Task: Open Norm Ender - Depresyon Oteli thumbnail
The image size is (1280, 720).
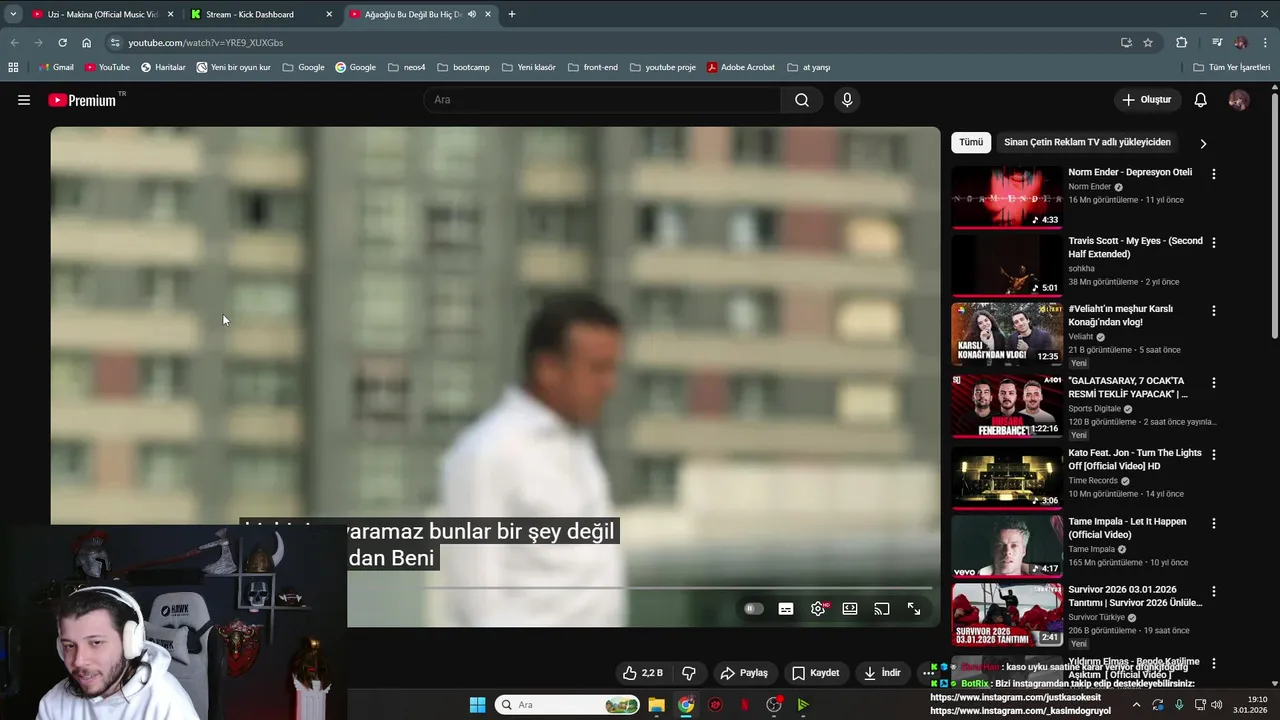Action: (x=1007, y=197)
